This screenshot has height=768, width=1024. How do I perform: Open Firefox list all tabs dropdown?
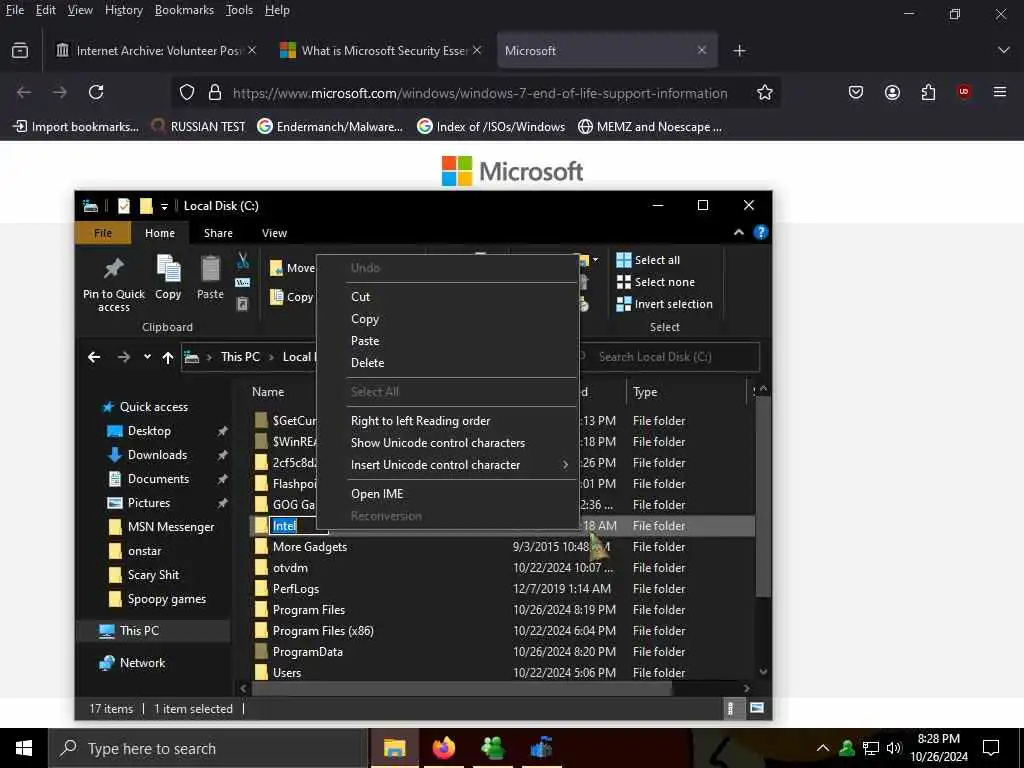pyautogui.click(x=1004, y=50)
